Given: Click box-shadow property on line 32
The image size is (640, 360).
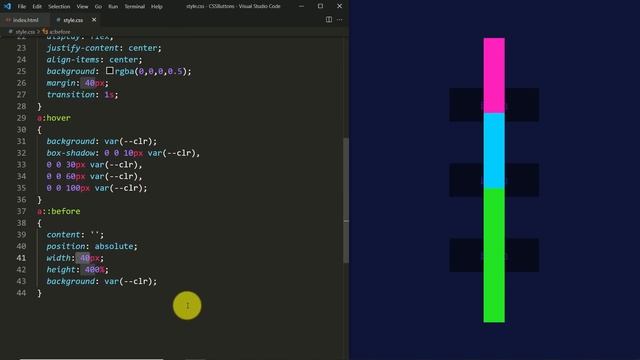Looking at the screenshot, I should [71, 153].
